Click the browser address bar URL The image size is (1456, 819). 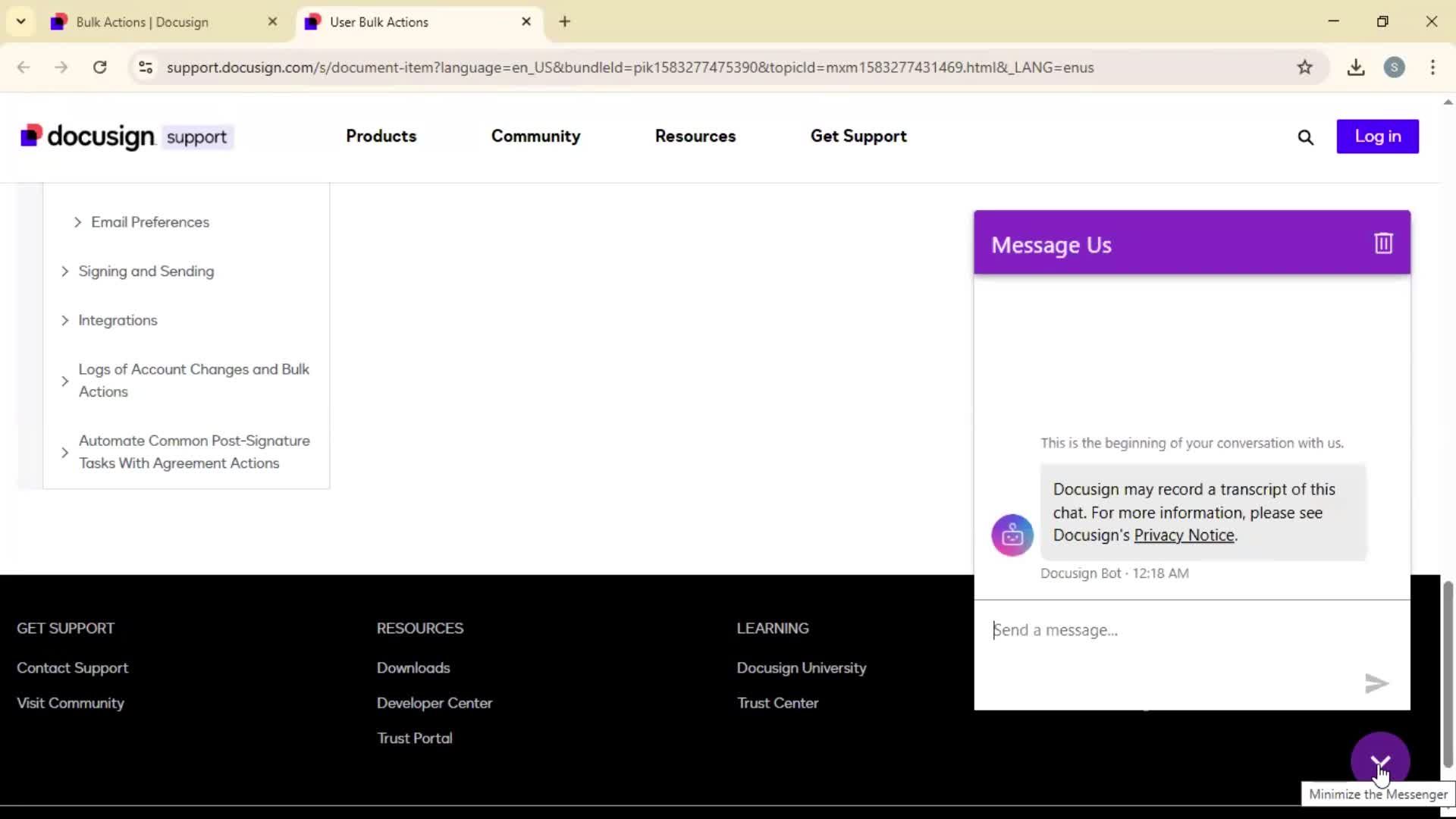629,67
